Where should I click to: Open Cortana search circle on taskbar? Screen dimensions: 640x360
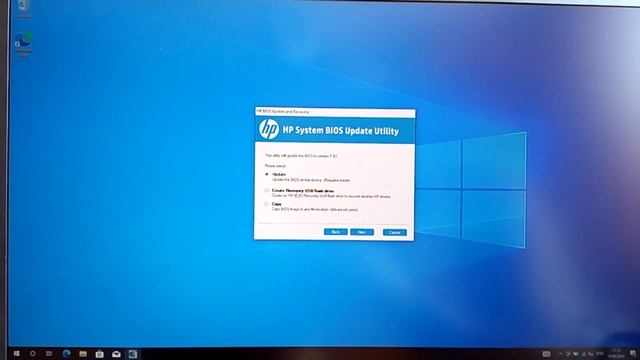click(33, 353)
